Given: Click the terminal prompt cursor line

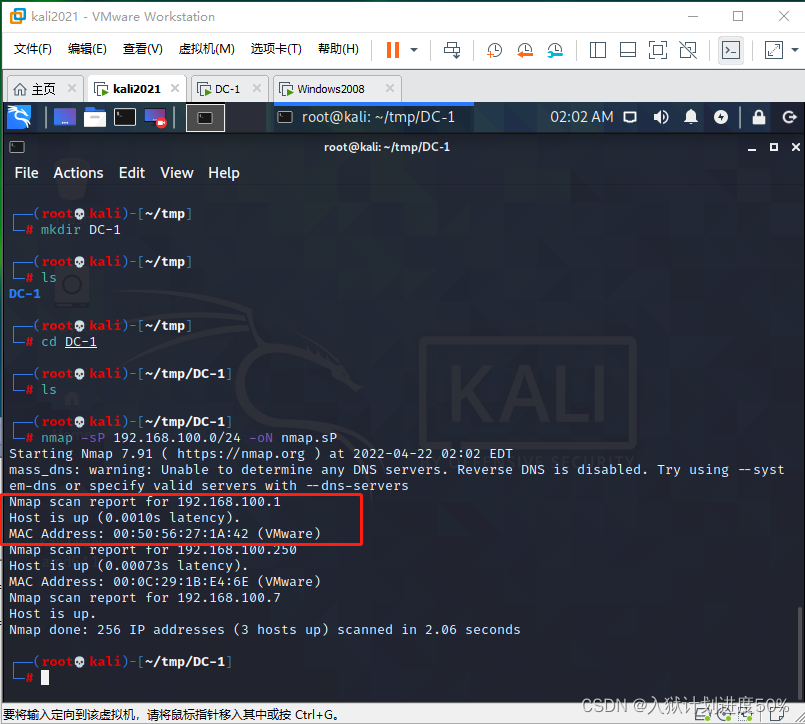Looking at the screenshot, I should (45, 678).
